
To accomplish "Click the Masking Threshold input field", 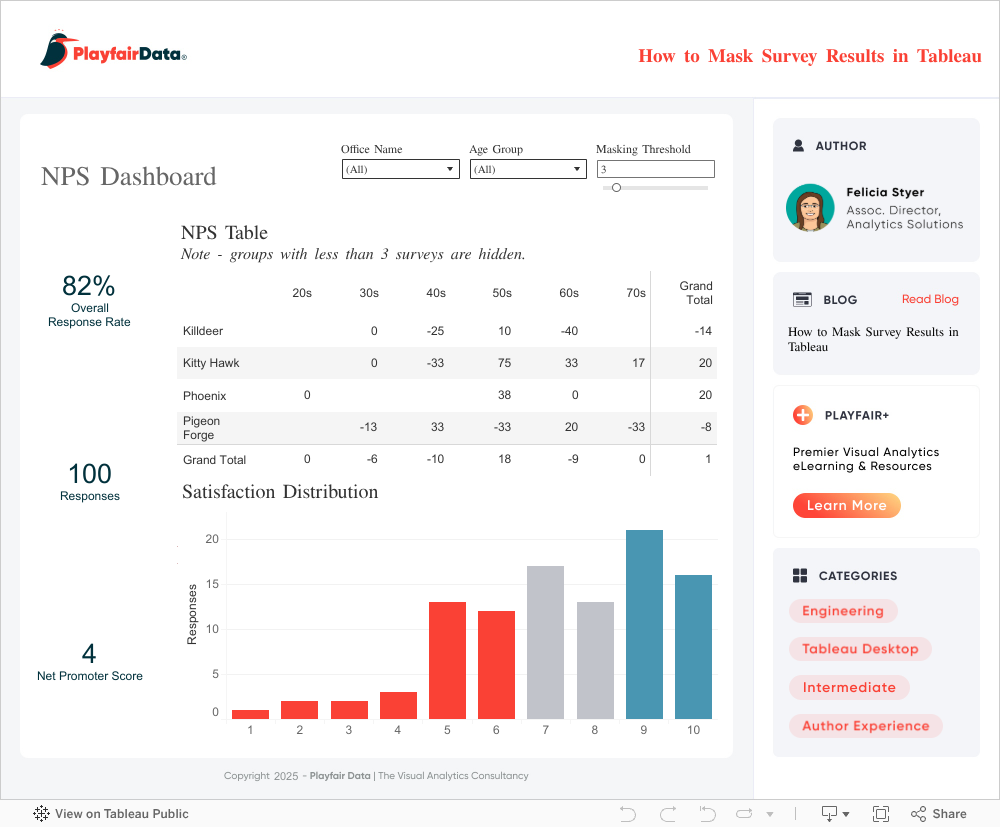I will point(655,170).
